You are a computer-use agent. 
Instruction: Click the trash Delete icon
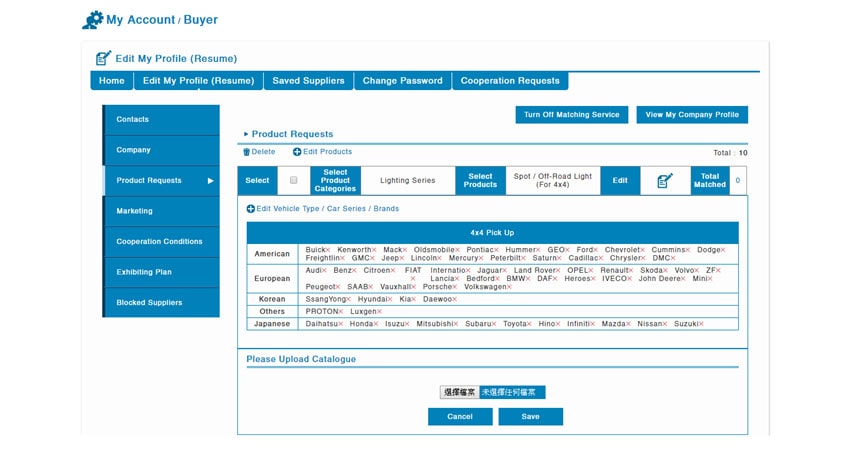point(246,152)
